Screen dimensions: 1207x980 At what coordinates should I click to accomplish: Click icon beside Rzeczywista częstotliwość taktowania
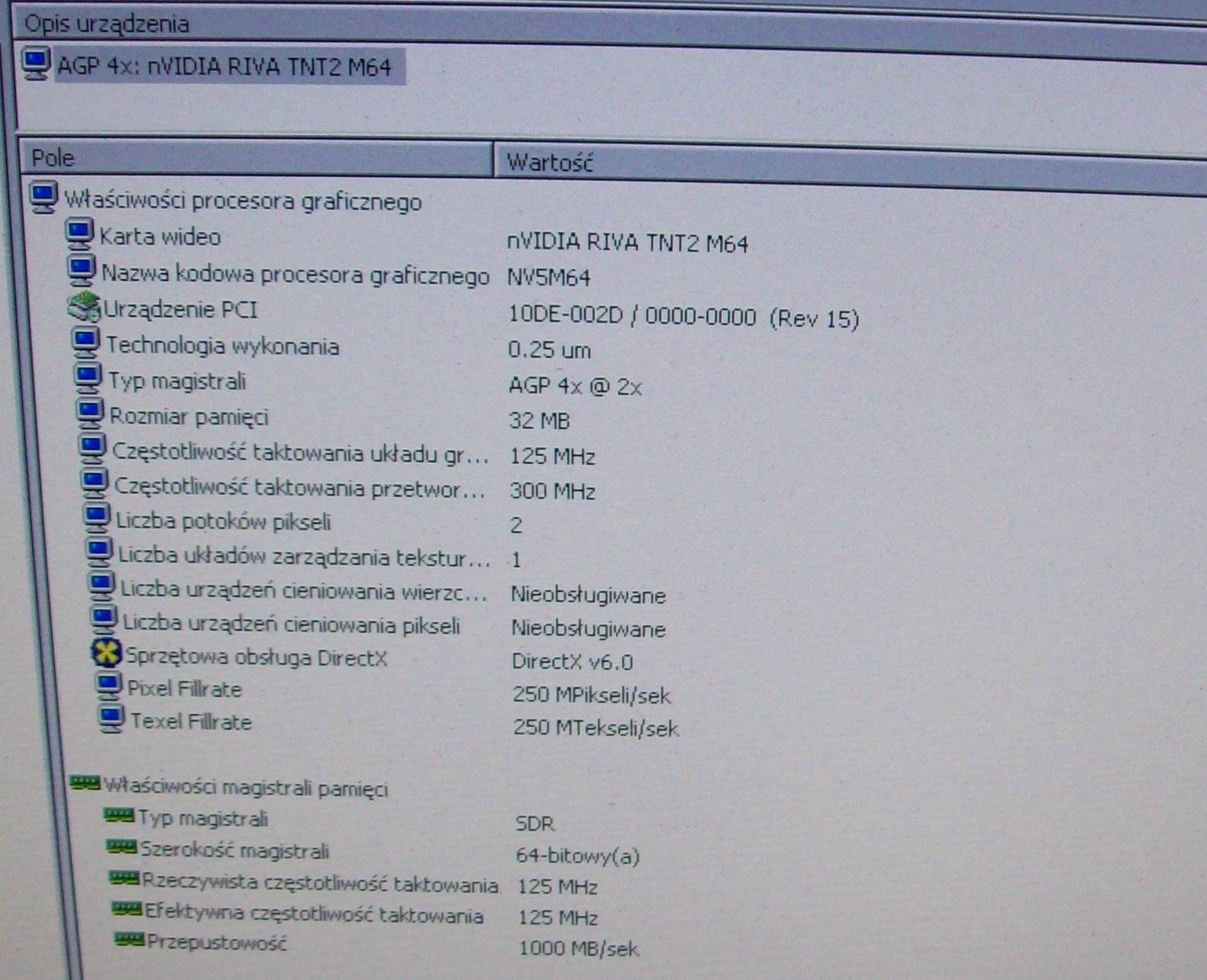(124, 878)
